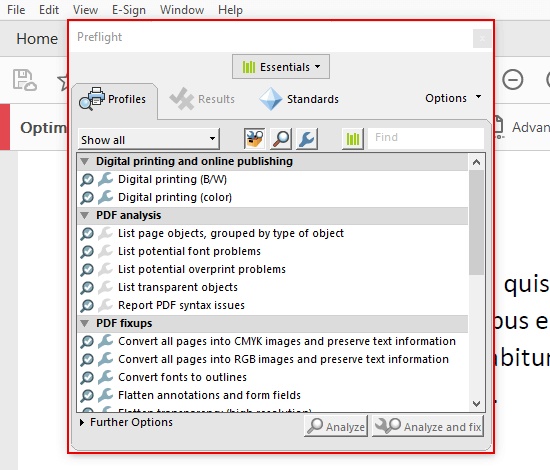Screen dimensions: 550x470
Task: Click the Find search field
Action: click(426, 137)
